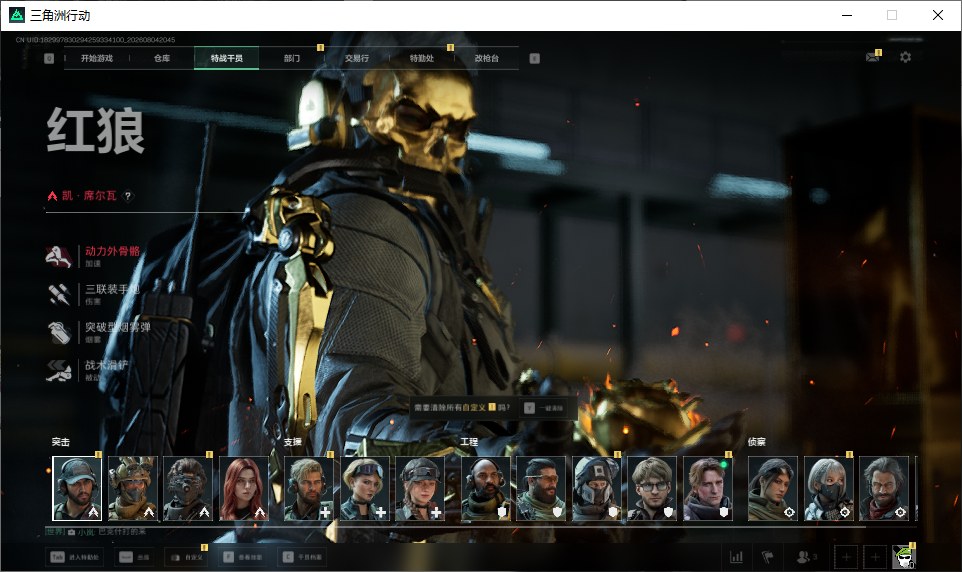Select the 三联装手炮 skill icon
Image resolution: width=962 pixels, height=572 pixels.
pos(59,295)
